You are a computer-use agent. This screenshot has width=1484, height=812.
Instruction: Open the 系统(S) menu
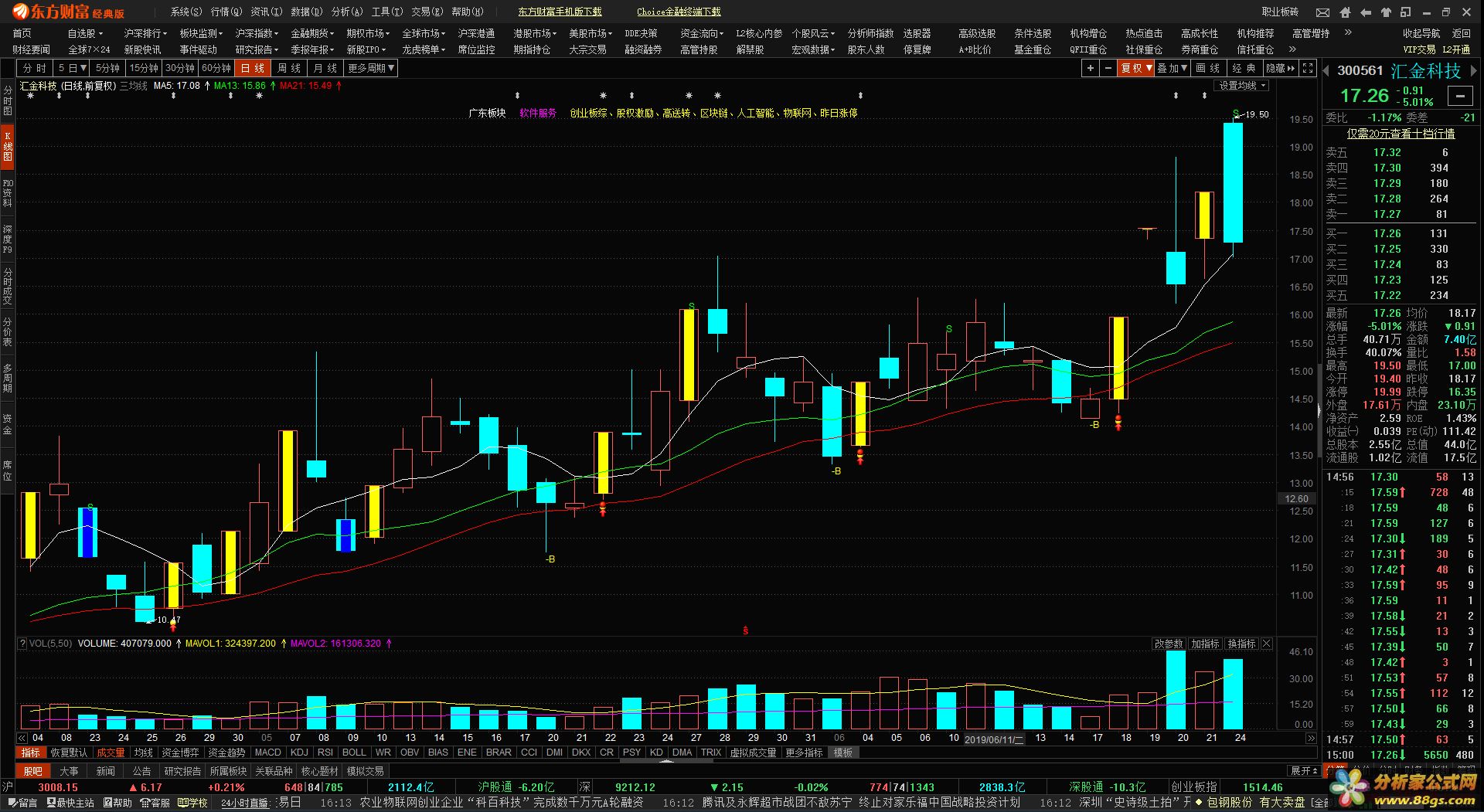186,12
